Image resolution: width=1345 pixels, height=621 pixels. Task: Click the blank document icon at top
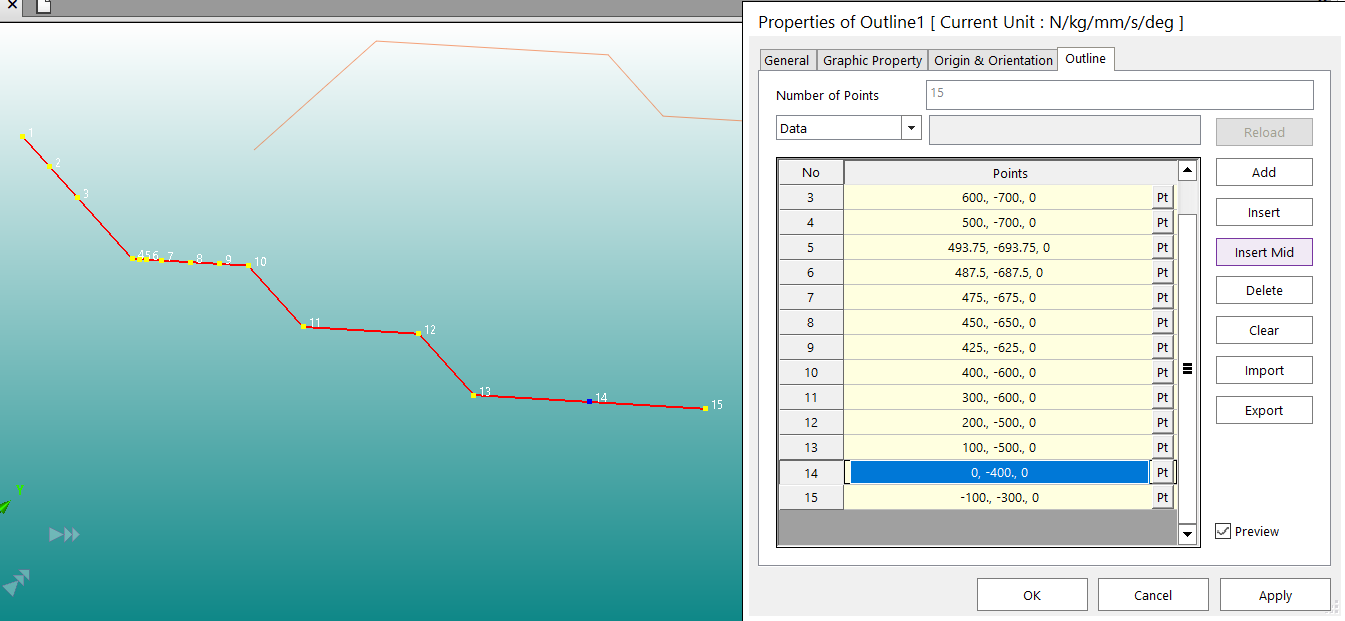click(x=44, y=7)
